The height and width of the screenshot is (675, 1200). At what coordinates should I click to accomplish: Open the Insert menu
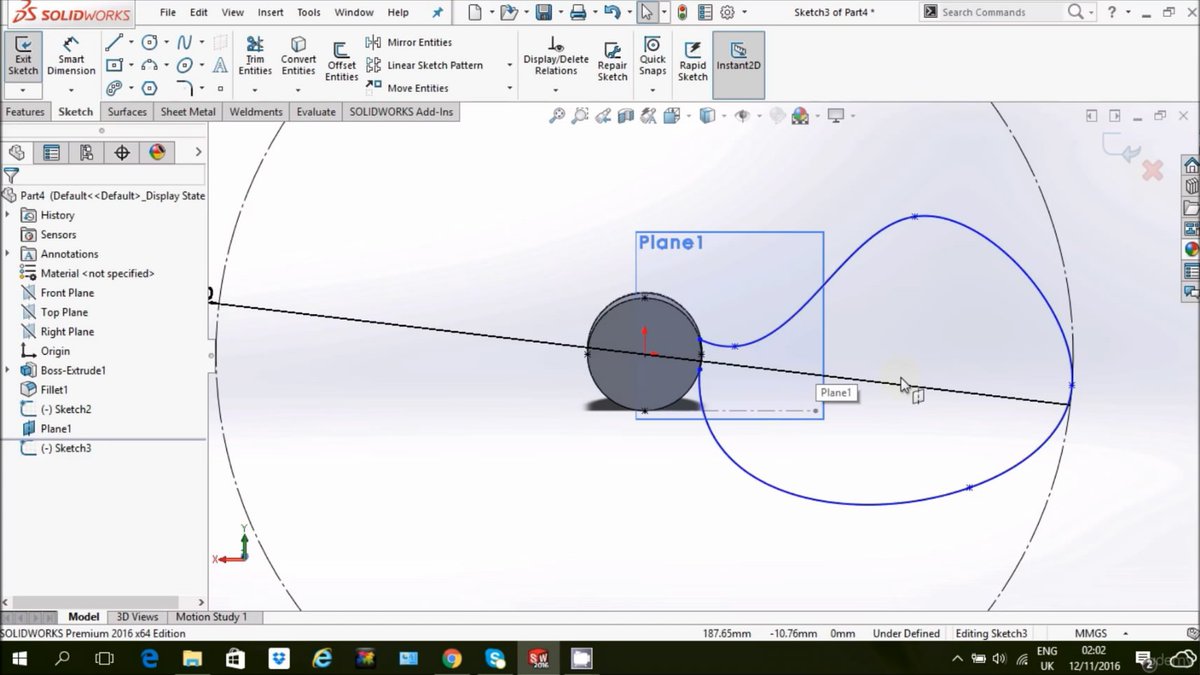pos(270,12)
